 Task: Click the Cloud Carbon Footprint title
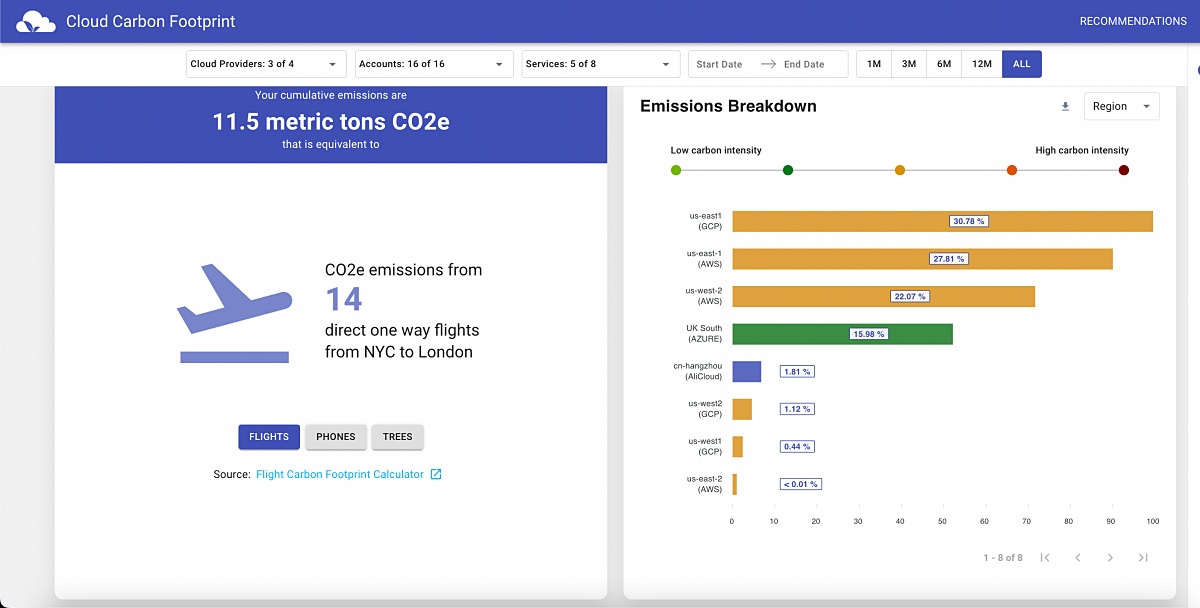pyautogui.click(x=151, y=21)
